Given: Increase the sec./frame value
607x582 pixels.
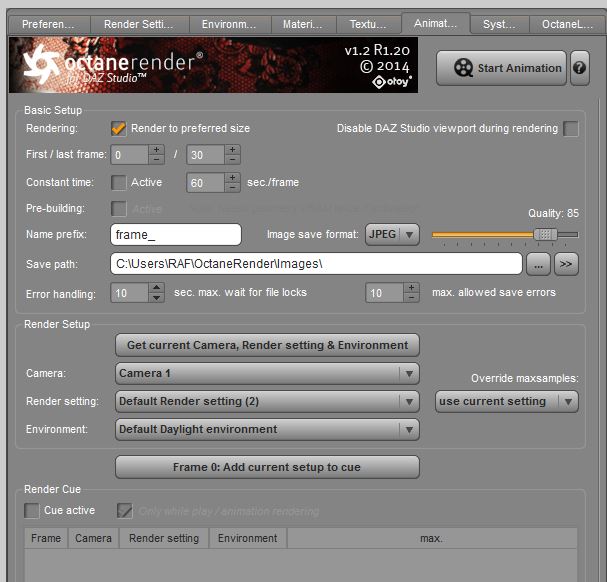Looking at the screenshot, I should click(x=232, y=178).
